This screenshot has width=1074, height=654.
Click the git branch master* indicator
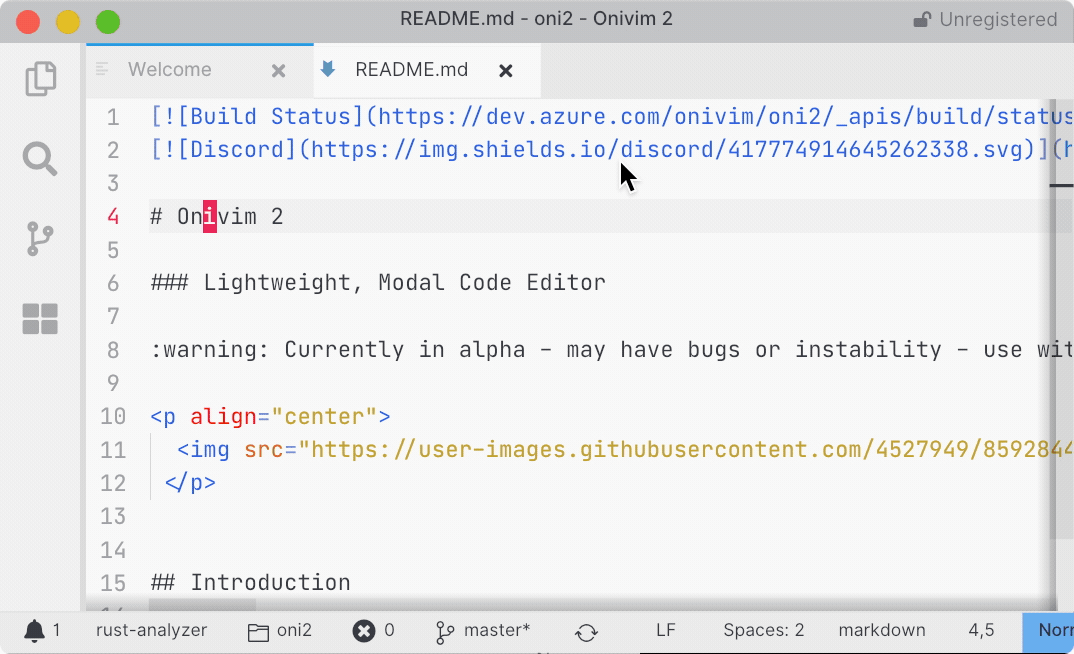[483, 630]
